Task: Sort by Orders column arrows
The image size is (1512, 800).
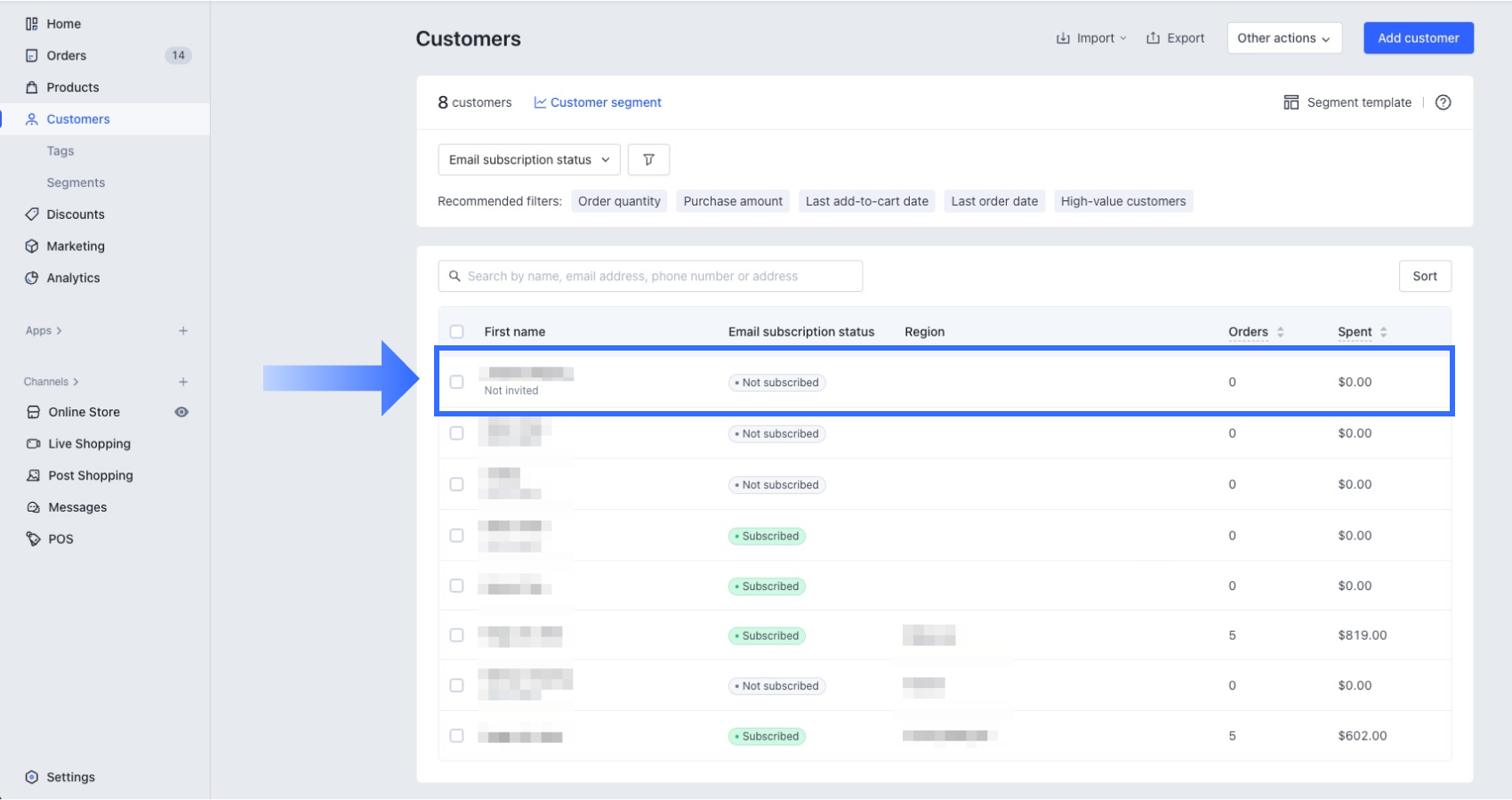Action: click(x=1280, y=332)
